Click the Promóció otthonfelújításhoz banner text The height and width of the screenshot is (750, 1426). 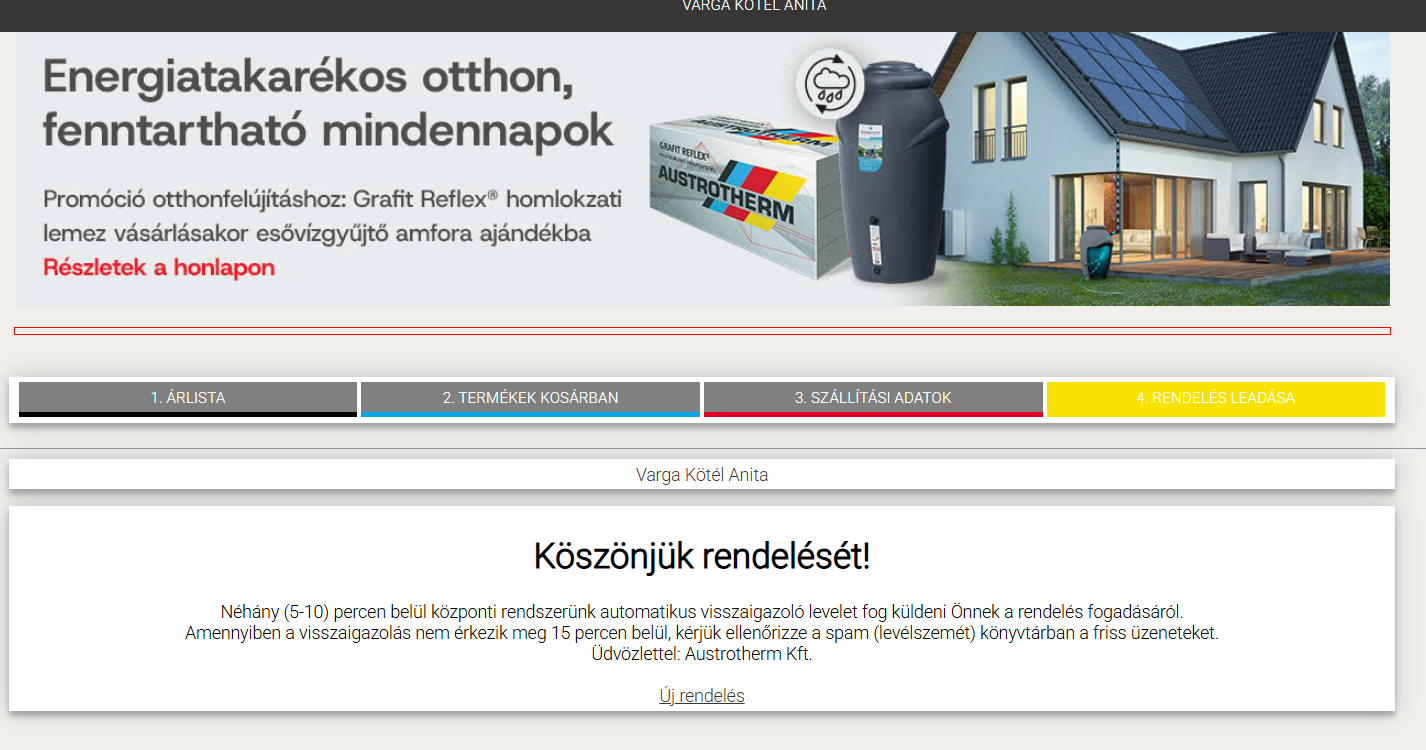332,216
